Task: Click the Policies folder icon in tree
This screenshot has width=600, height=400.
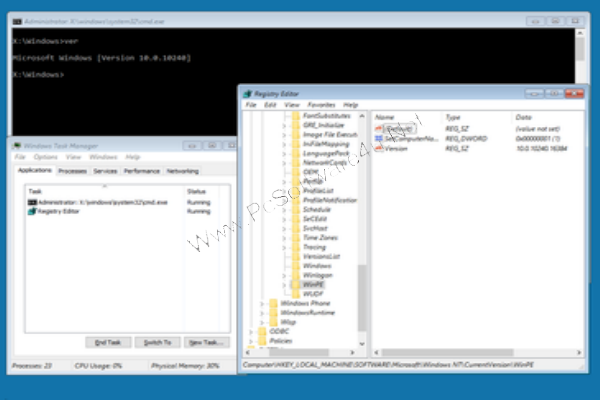Action: [x=262, y=341]
